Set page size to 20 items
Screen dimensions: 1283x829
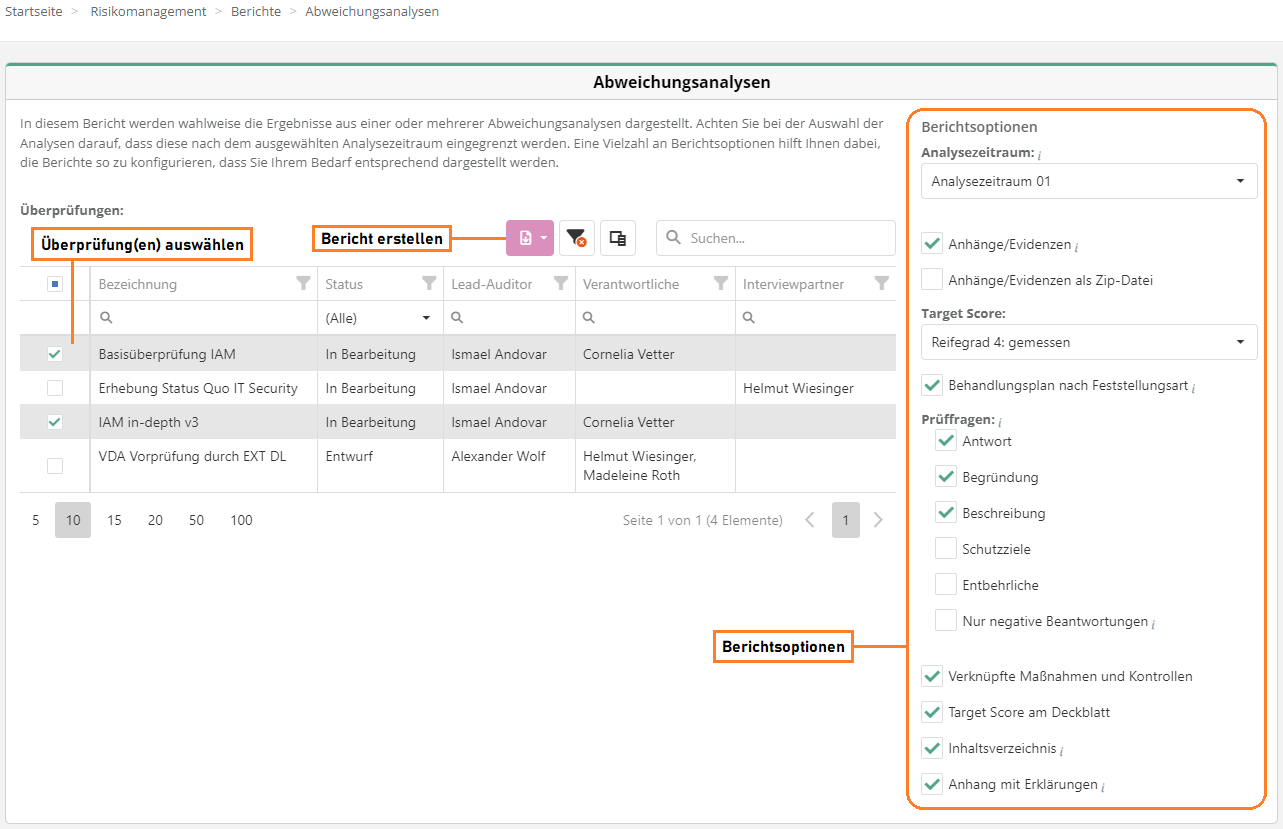click(155, 520)
